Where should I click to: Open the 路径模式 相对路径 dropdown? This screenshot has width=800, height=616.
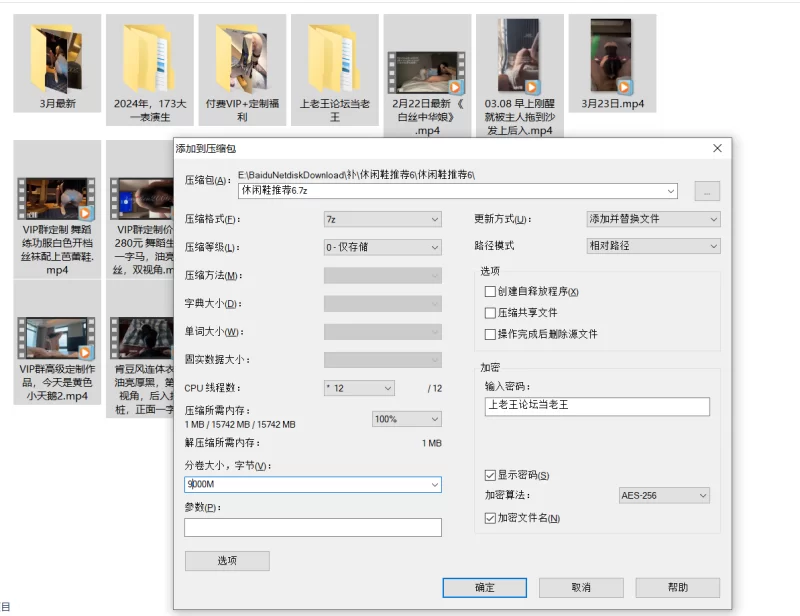653,246
